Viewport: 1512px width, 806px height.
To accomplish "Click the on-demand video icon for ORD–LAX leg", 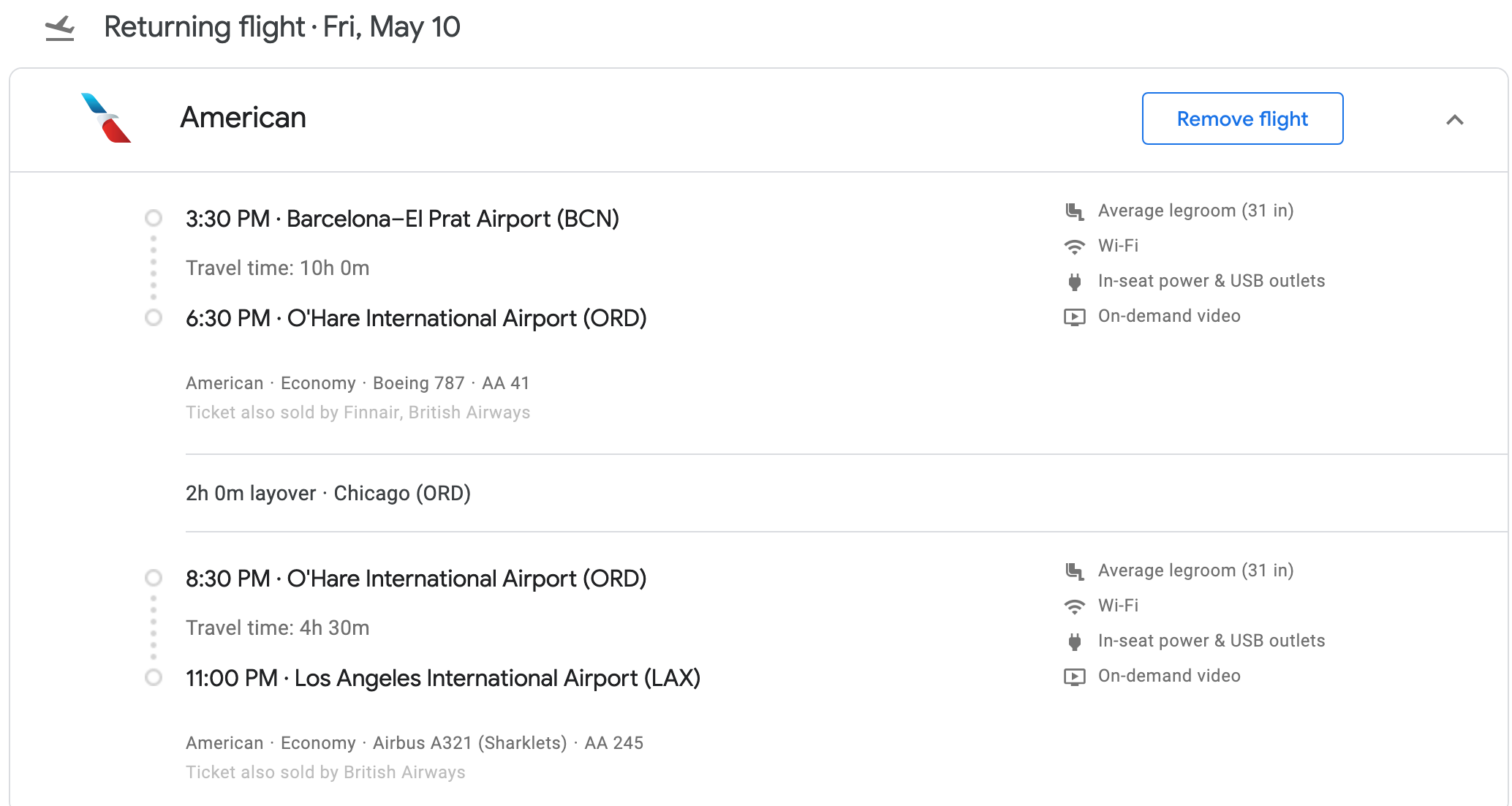I will pos(1074,677).
